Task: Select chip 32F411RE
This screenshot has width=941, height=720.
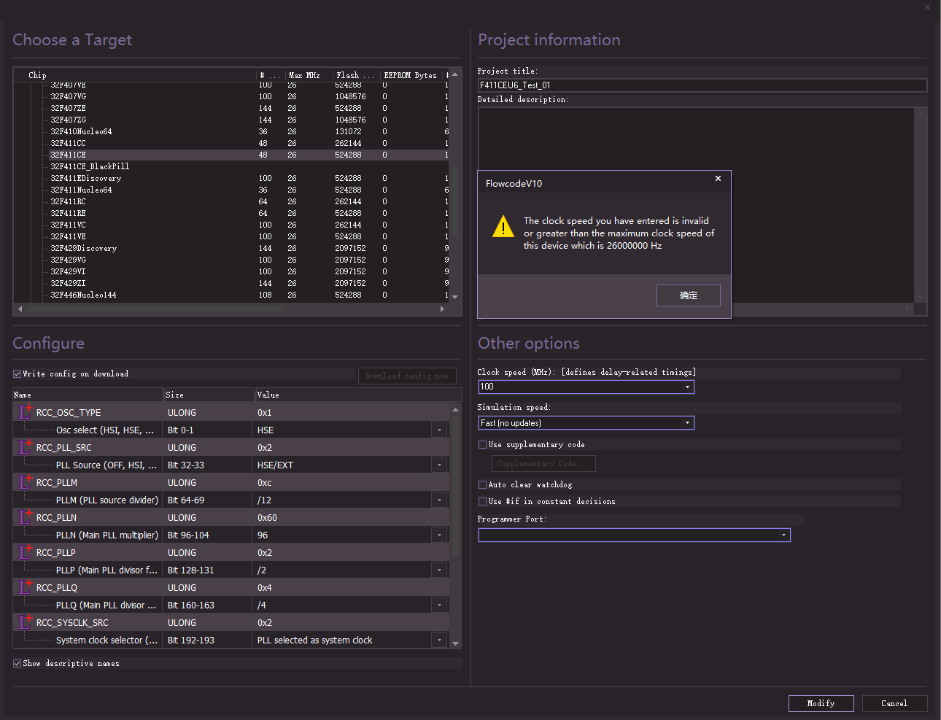Action: (68, 213)
